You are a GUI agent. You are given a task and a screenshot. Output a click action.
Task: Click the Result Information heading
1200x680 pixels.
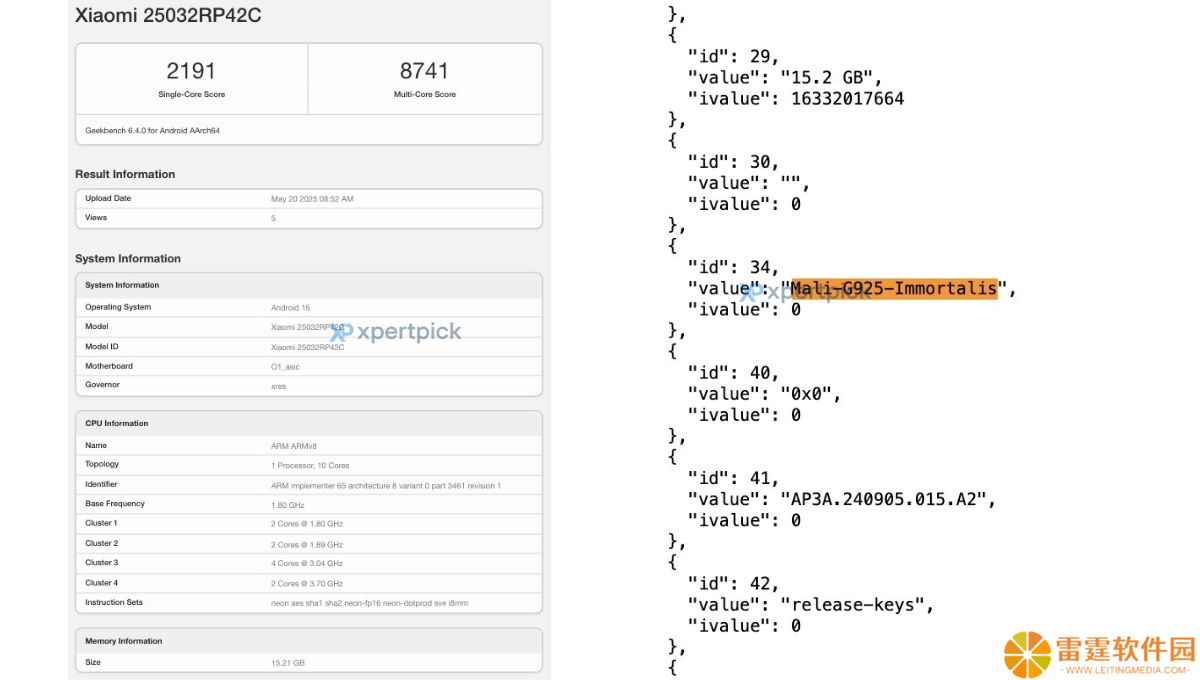125,174
